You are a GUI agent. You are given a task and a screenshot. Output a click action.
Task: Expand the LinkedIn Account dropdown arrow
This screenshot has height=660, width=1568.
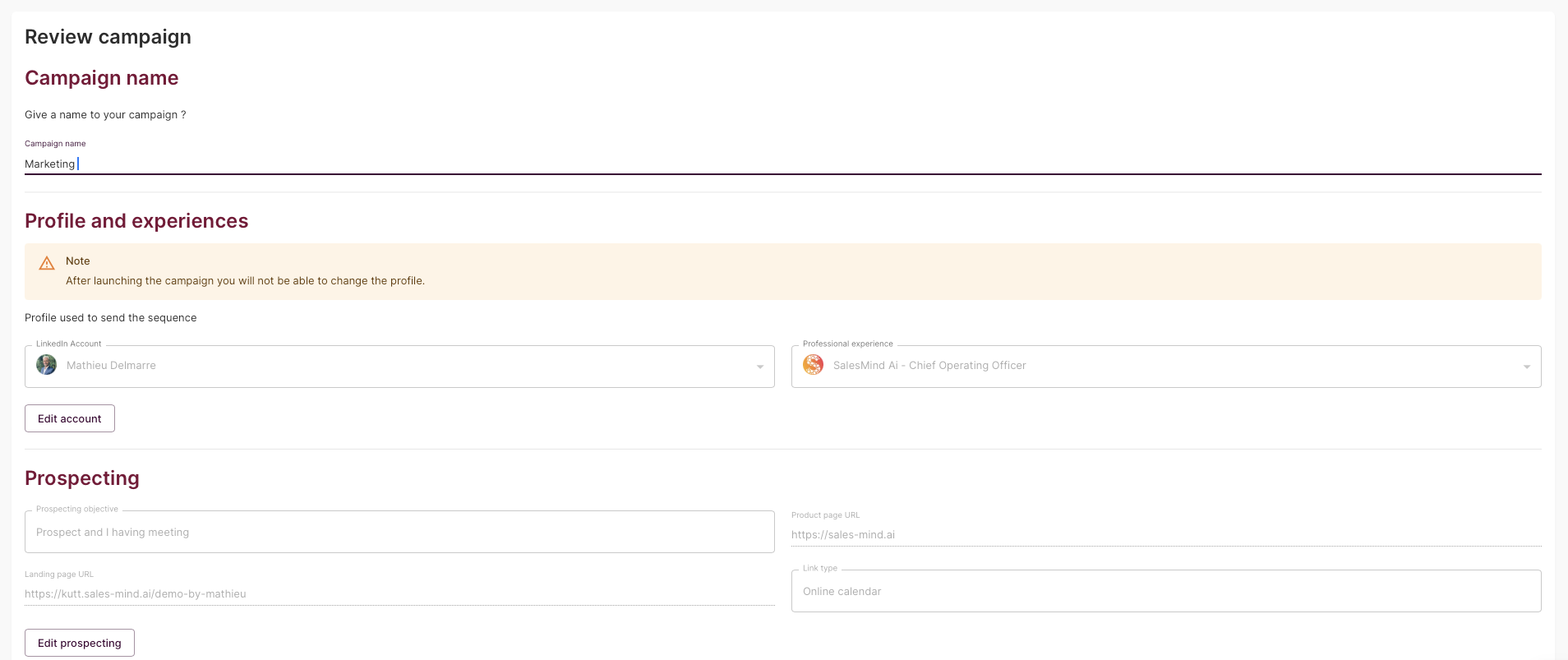pos(760,367)
